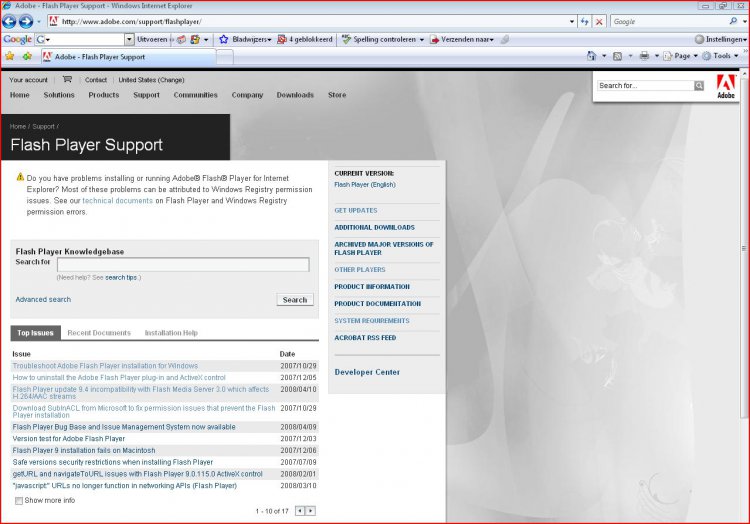The width and height of the screenshot is (750, 524).
Task: Open the Downloads menu on Adobe navigation
Action: pos(295,95)
